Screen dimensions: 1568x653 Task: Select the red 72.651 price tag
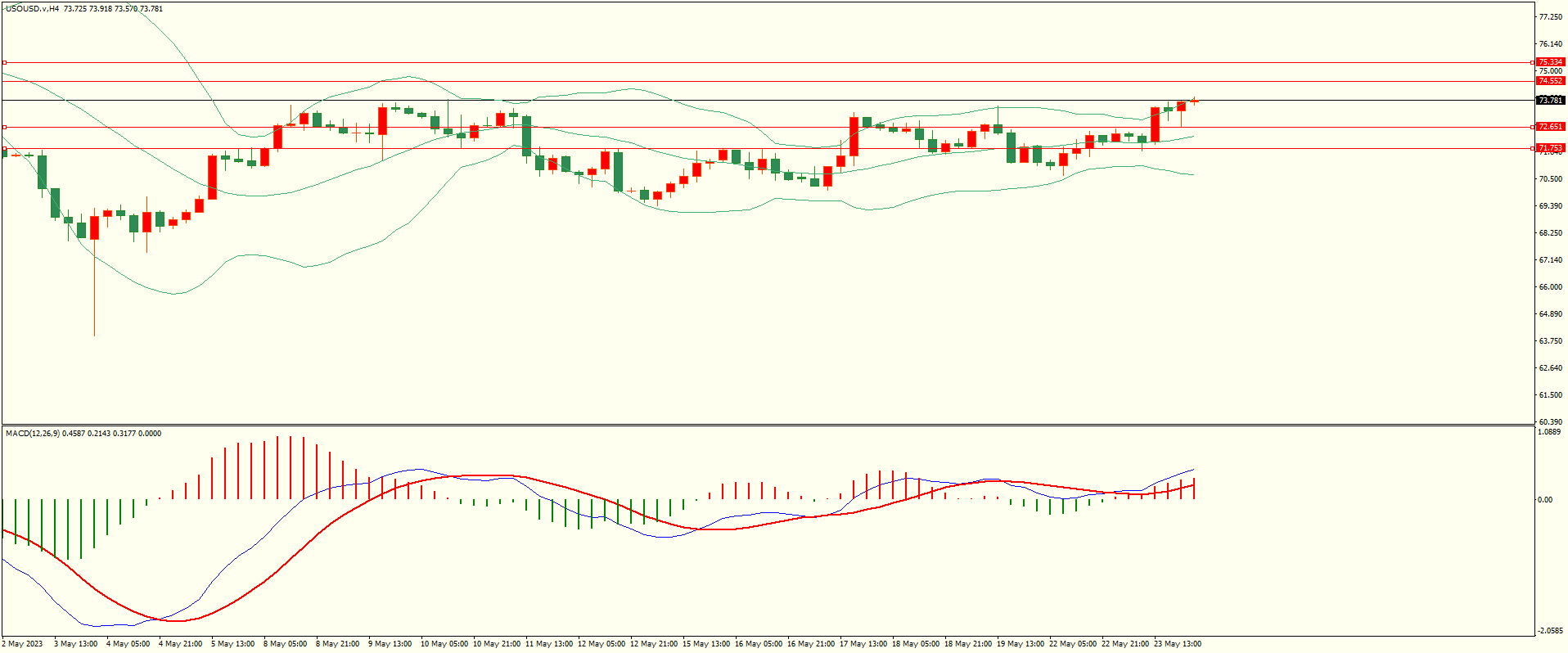1550,127
